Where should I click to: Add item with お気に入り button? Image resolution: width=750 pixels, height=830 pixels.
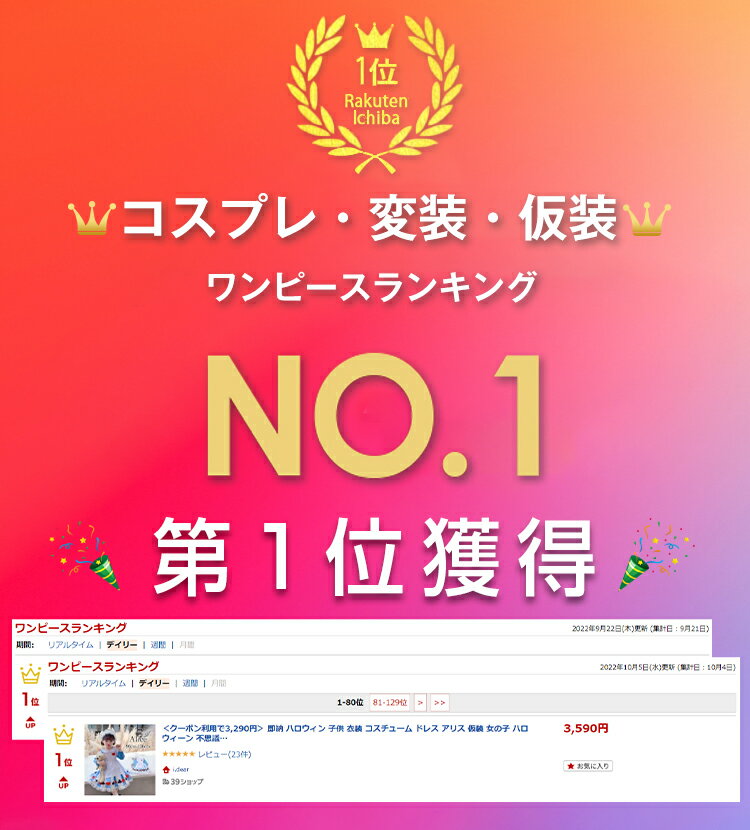(x=588, y=766)
